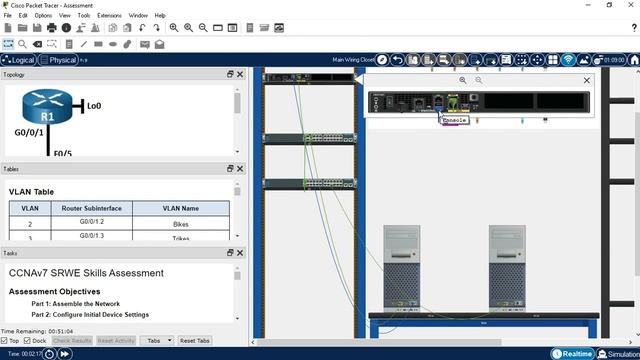Open the Tools menu
This screenshot has width=640, height=360.
(x=84, y=15)
